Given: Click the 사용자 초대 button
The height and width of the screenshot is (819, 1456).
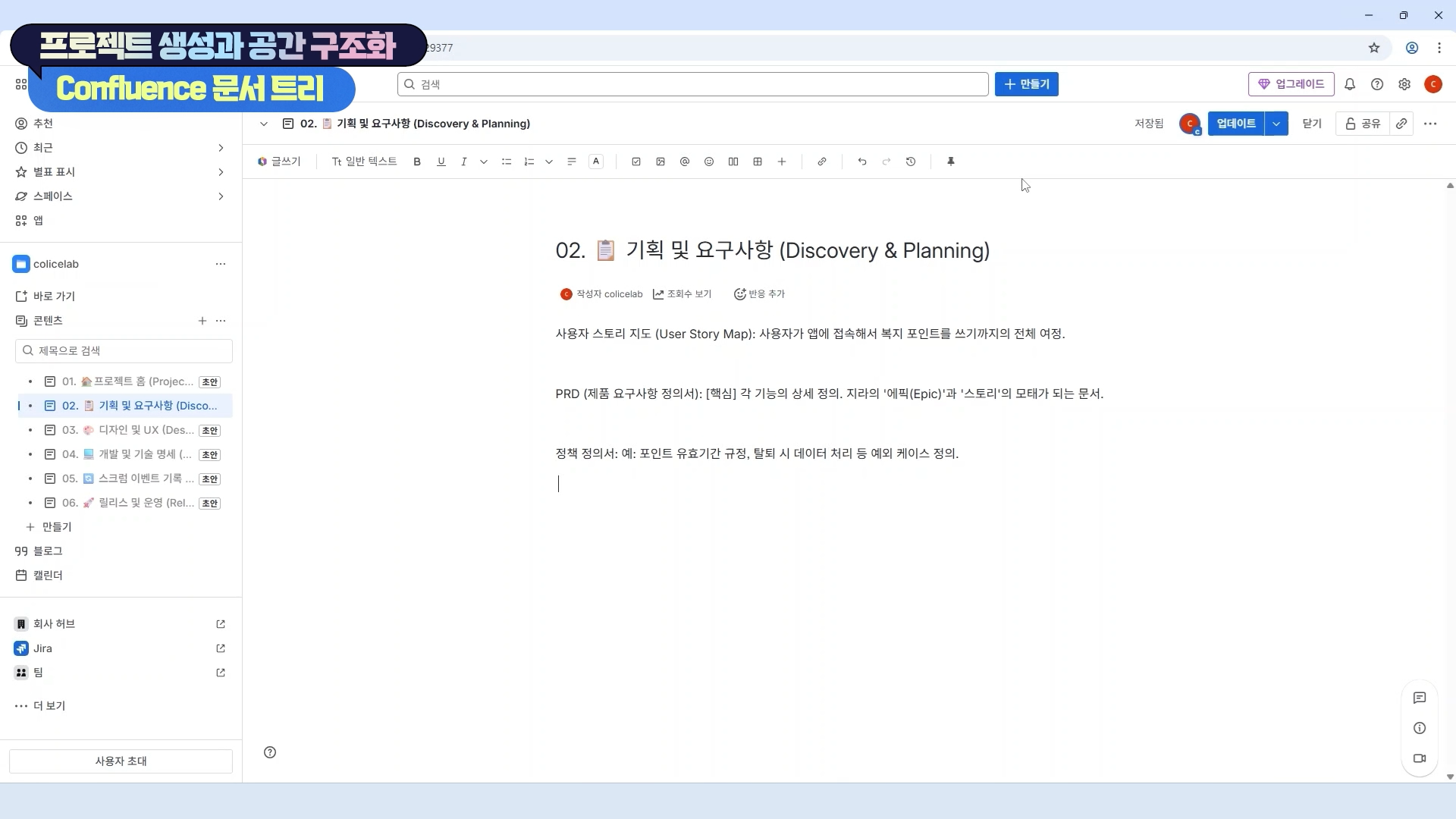Looking at the screenshot, I should [121, 761].
